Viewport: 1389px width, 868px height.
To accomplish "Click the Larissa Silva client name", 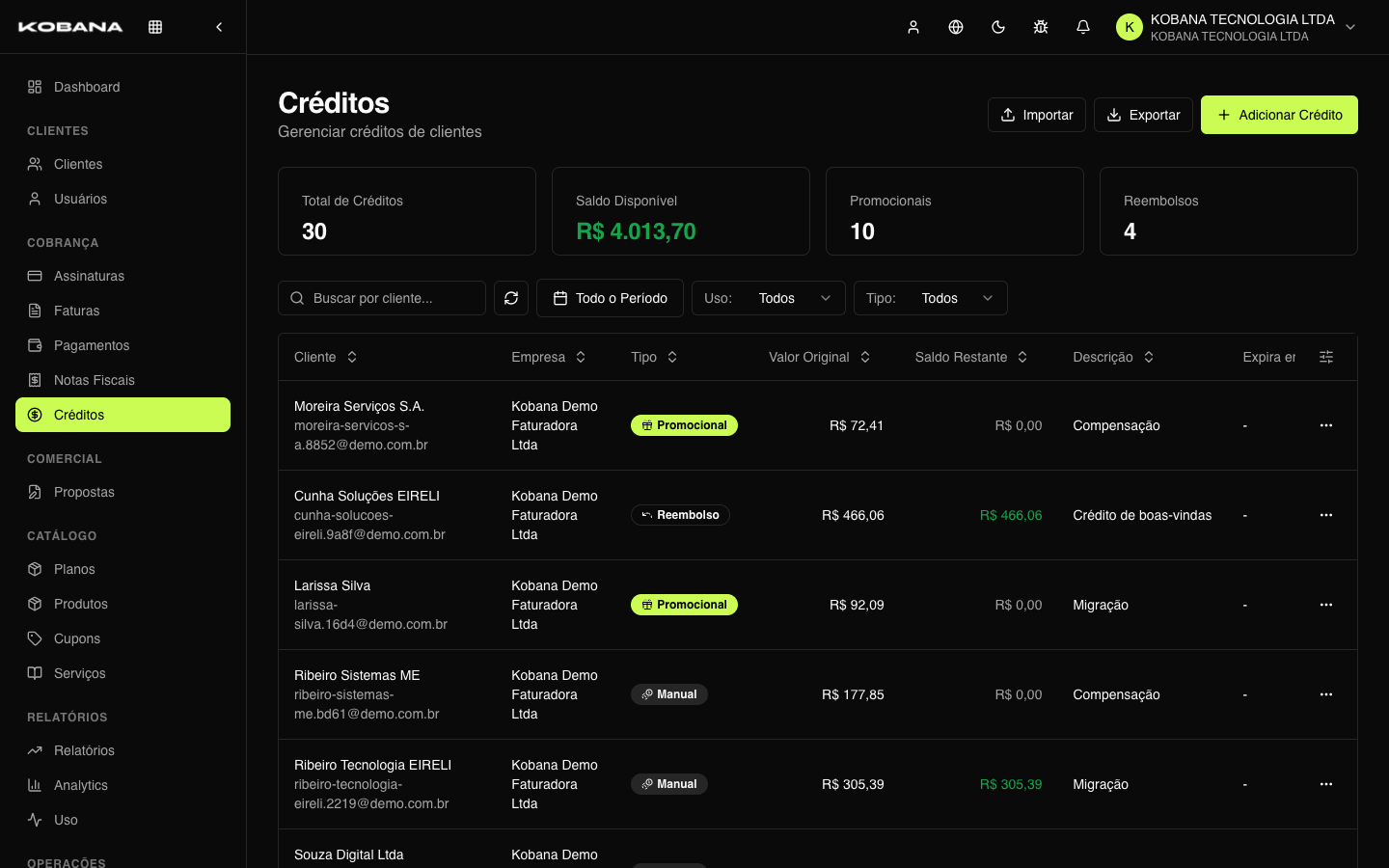I will [x=332, y=585].
